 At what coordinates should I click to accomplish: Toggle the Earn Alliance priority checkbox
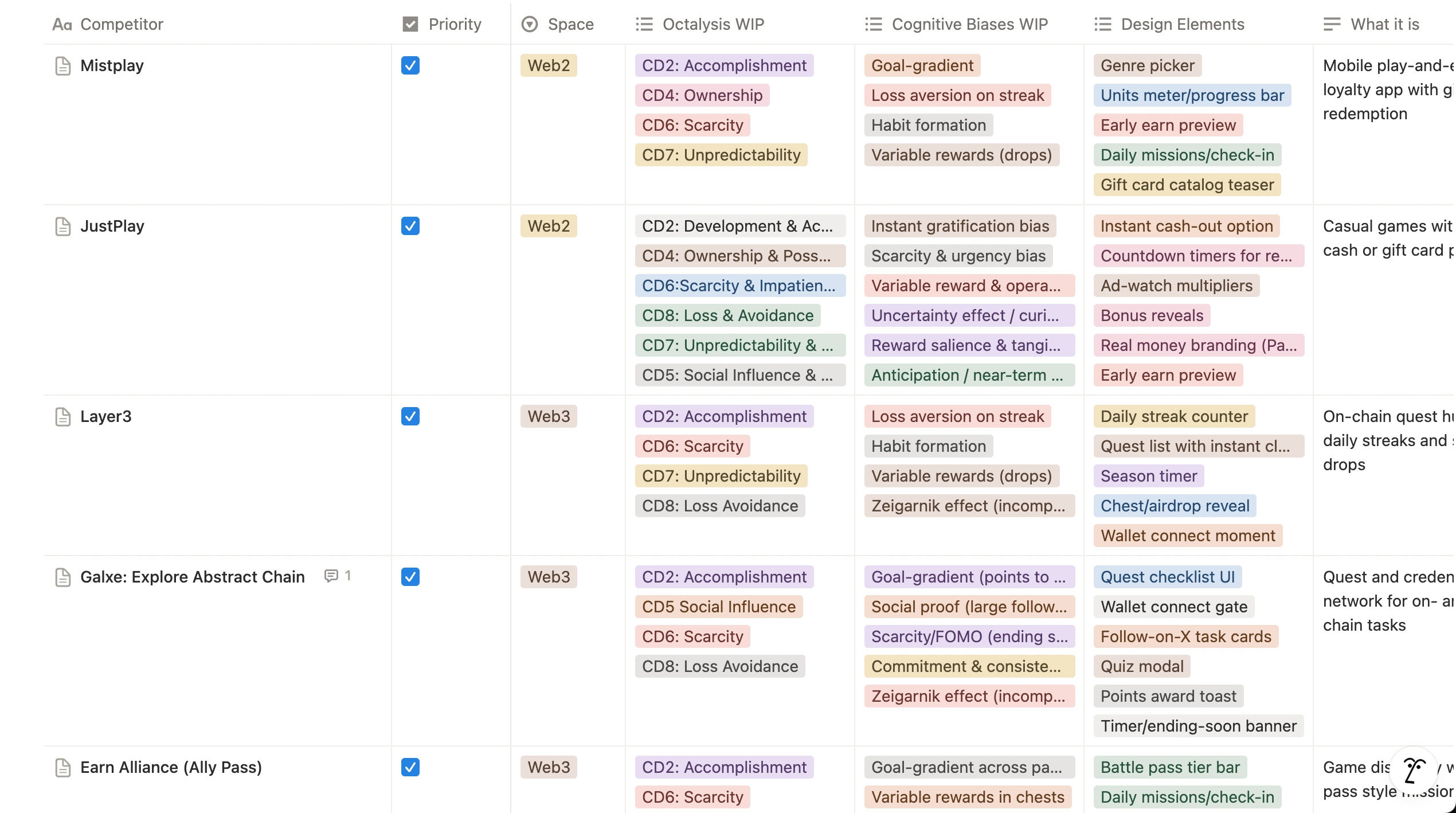pos(410,767)
